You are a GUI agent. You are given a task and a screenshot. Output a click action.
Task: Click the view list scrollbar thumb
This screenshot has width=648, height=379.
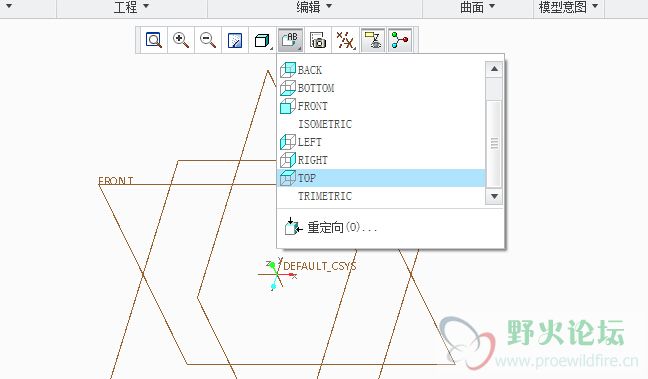click(494, 143)
